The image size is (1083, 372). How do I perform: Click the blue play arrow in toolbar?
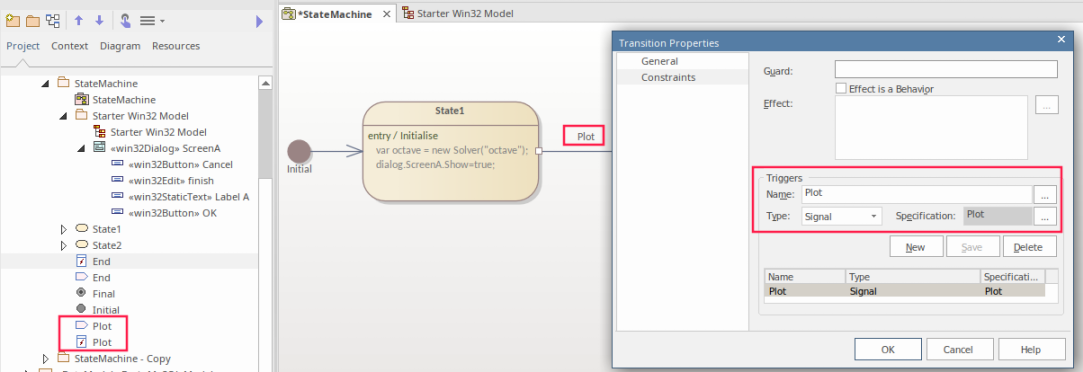[259, 21]
